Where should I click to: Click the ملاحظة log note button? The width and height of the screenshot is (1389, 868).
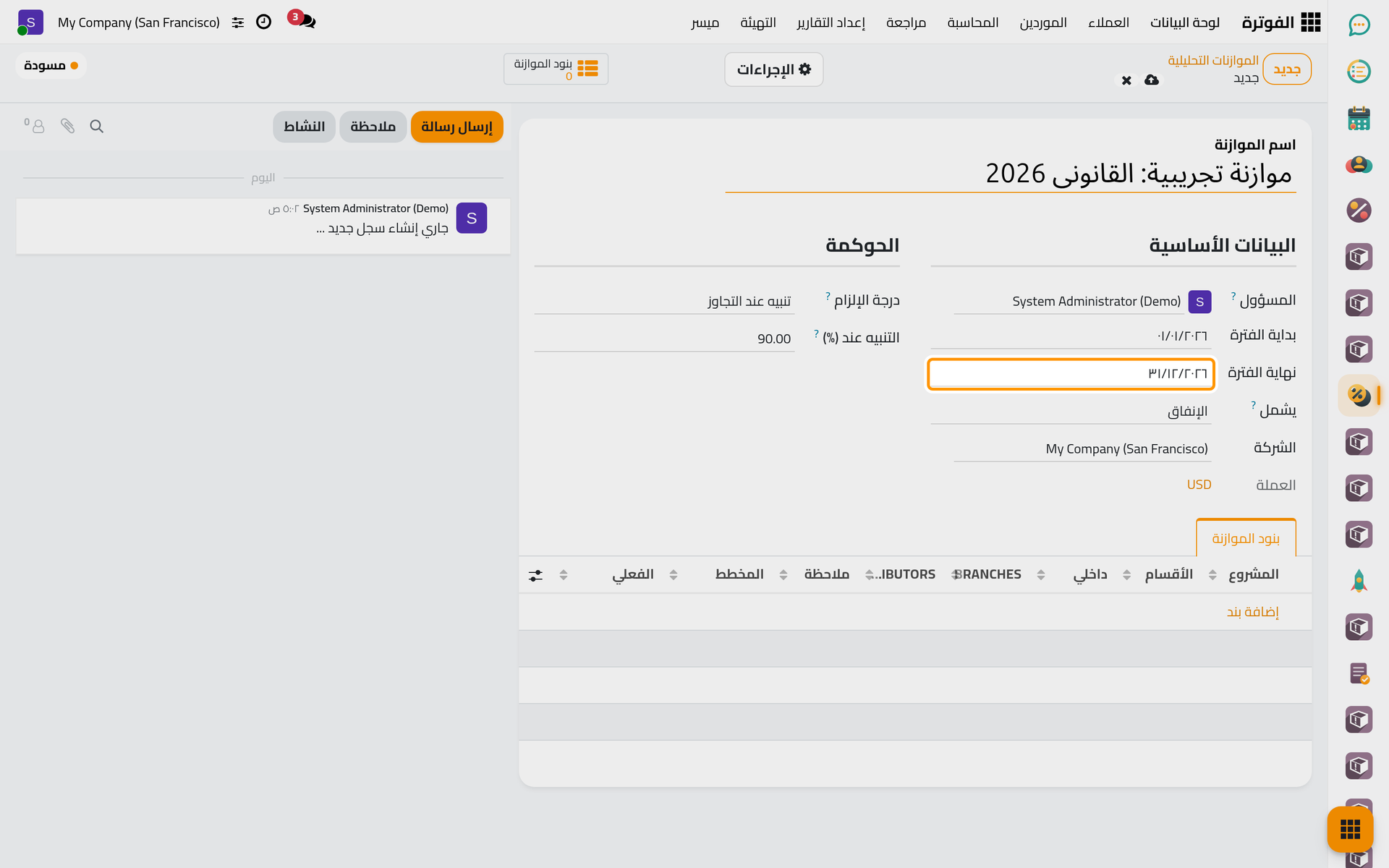click(373, 127)
